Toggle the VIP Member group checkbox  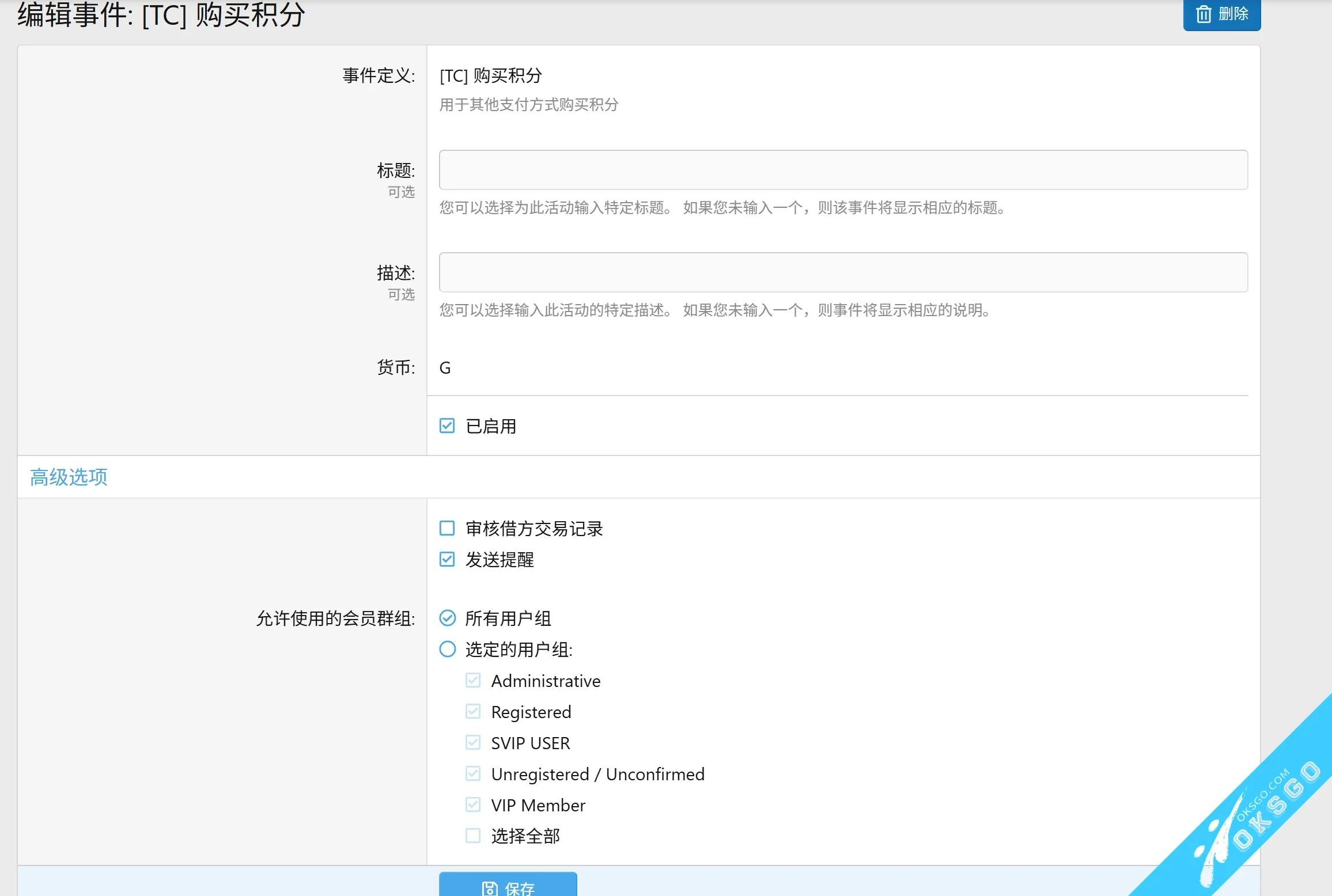pos(472,804)
